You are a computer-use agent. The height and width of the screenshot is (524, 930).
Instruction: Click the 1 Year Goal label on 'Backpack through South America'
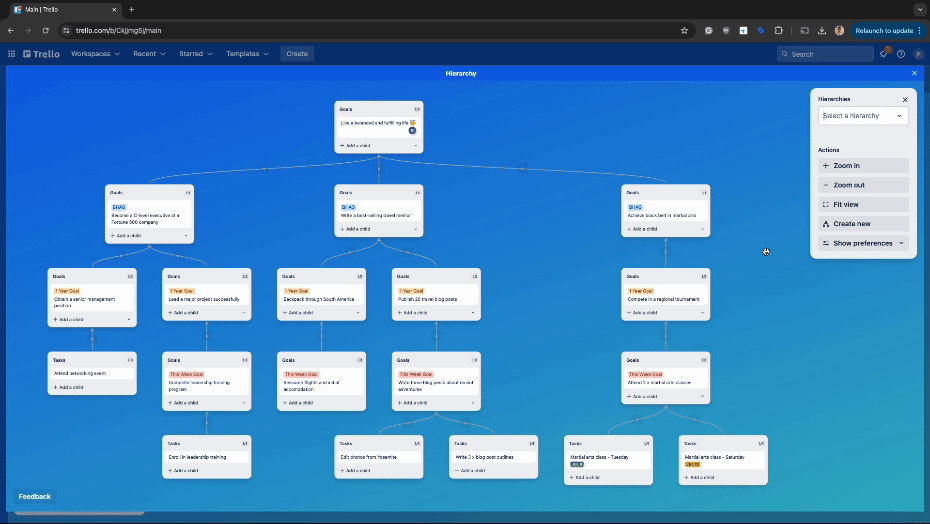[x=296, y=291]
